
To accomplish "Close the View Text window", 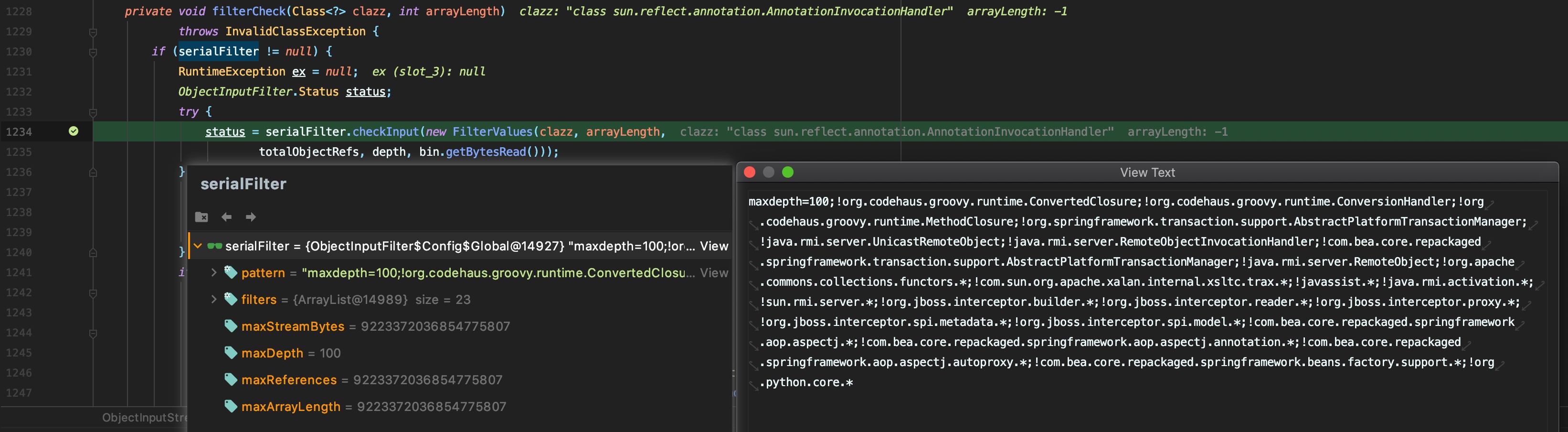I will coord(750,173).
